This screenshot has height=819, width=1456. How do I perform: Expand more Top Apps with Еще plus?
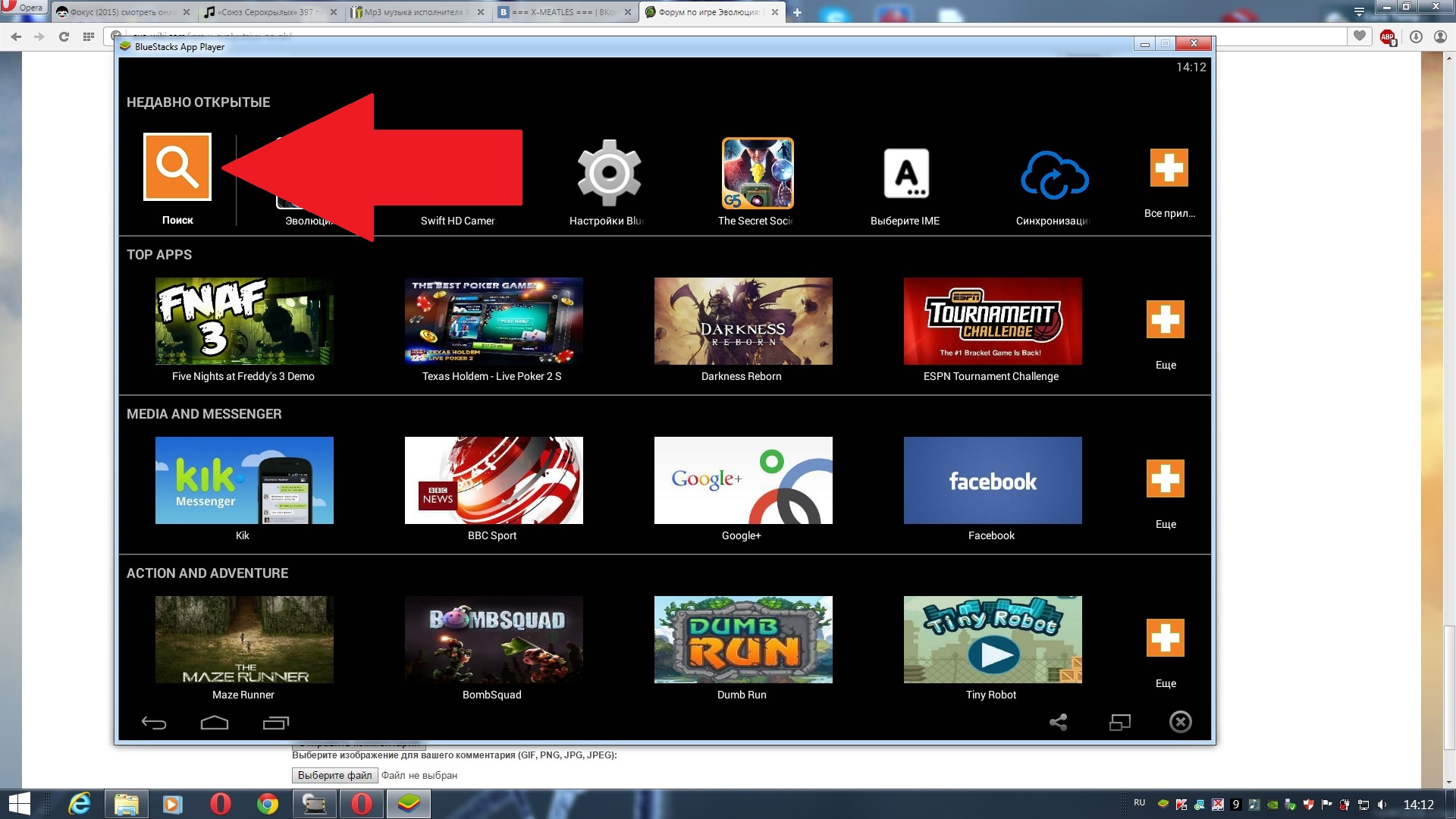point(1165,319)
